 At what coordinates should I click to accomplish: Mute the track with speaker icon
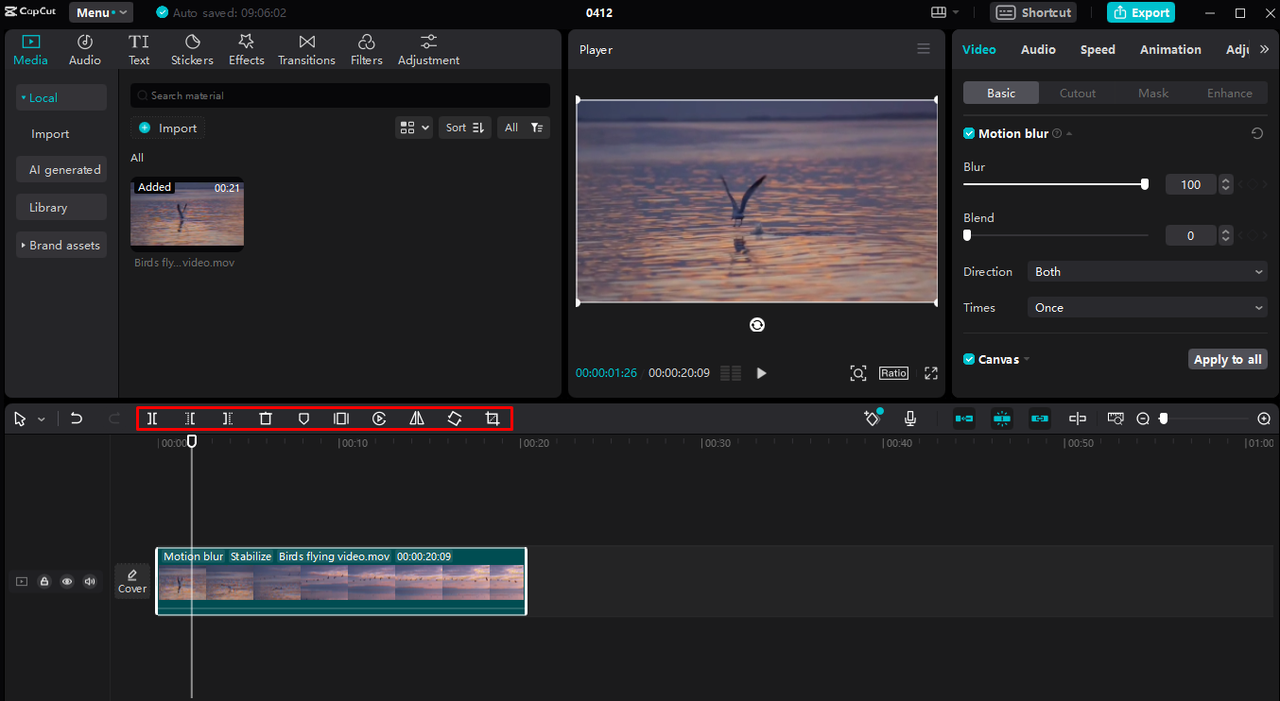coord(90,581)
